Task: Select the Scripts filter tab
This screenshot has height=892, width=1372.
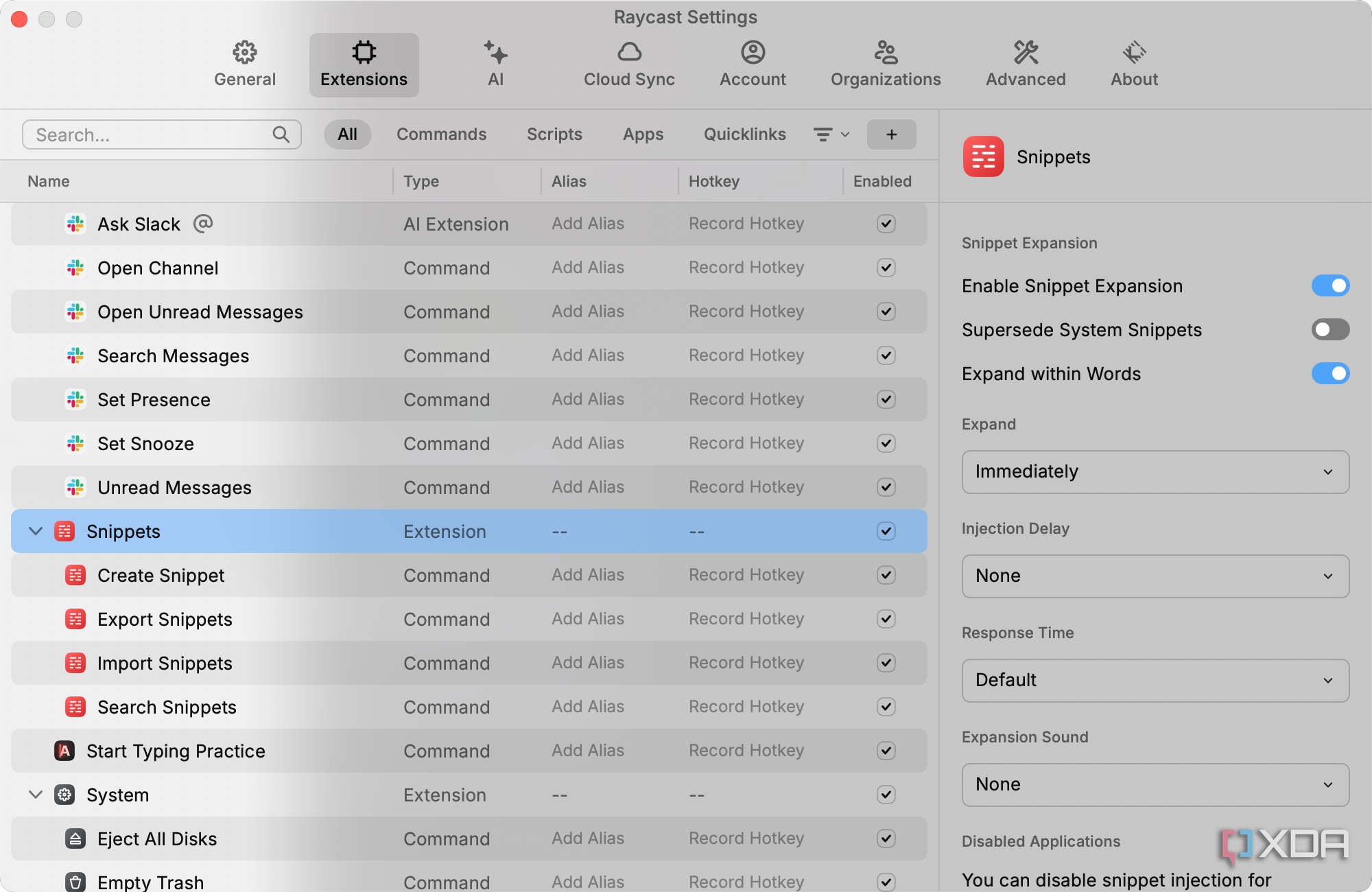Action: (554, 134)
